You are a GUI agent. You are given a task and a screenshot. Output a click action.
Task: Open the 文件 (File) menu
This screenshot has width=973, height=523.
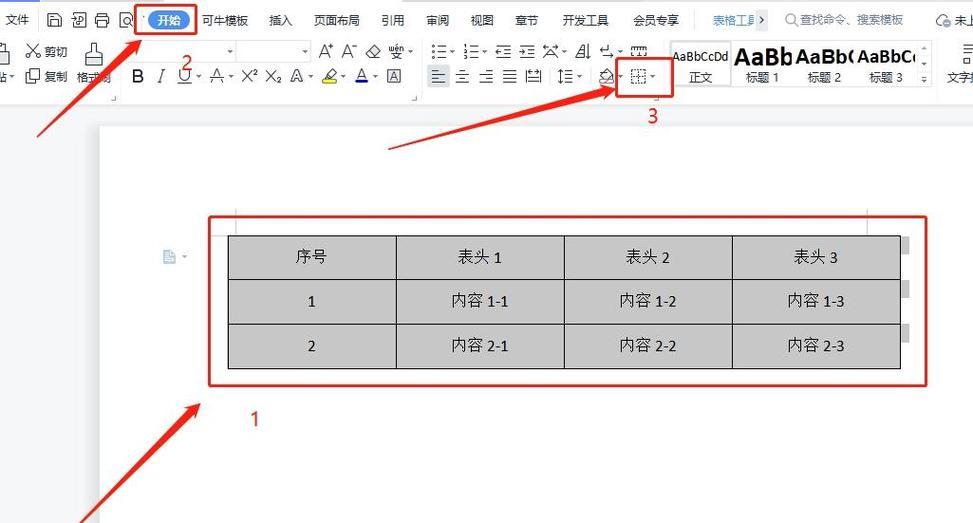pos(17,20)
